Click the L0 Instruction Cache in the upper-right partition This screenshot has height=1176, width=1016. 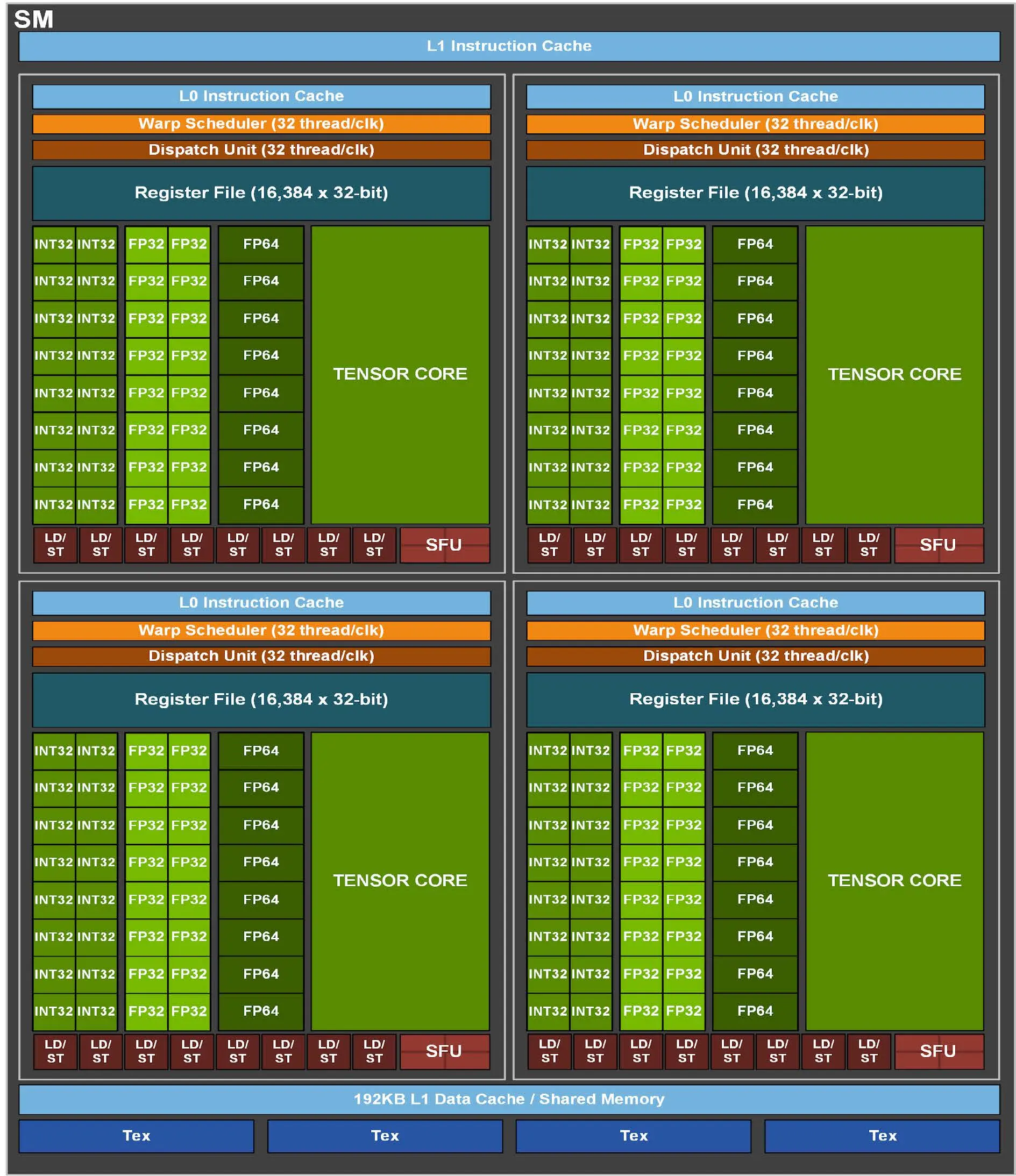click(x=756, y=96)
